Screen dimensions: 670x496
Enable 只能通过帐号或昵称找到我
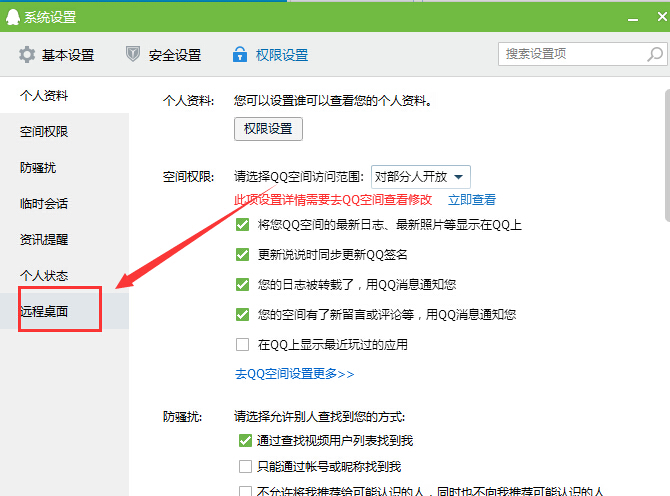point(245,467)
